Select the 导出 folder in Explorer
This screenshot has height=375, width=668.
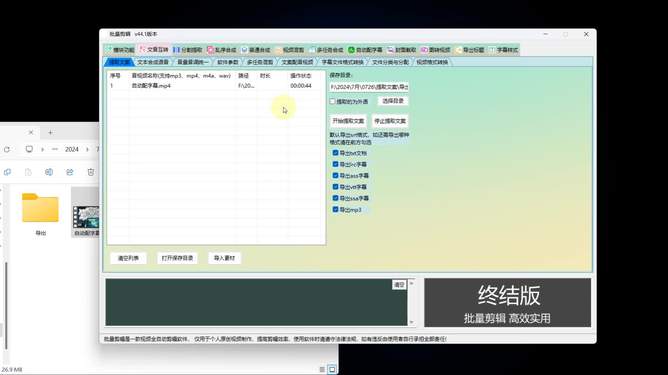click(40, 213)
